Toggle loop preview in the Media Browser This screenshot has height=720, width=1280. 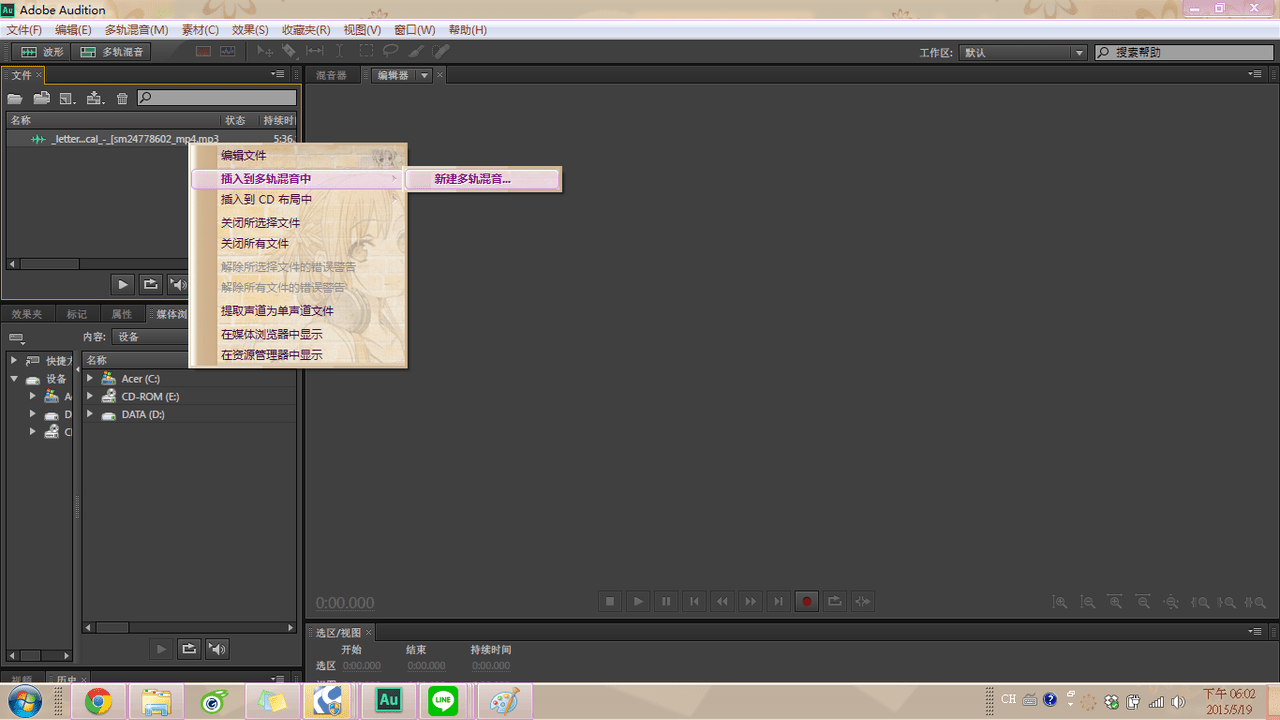tap(188, 649)
